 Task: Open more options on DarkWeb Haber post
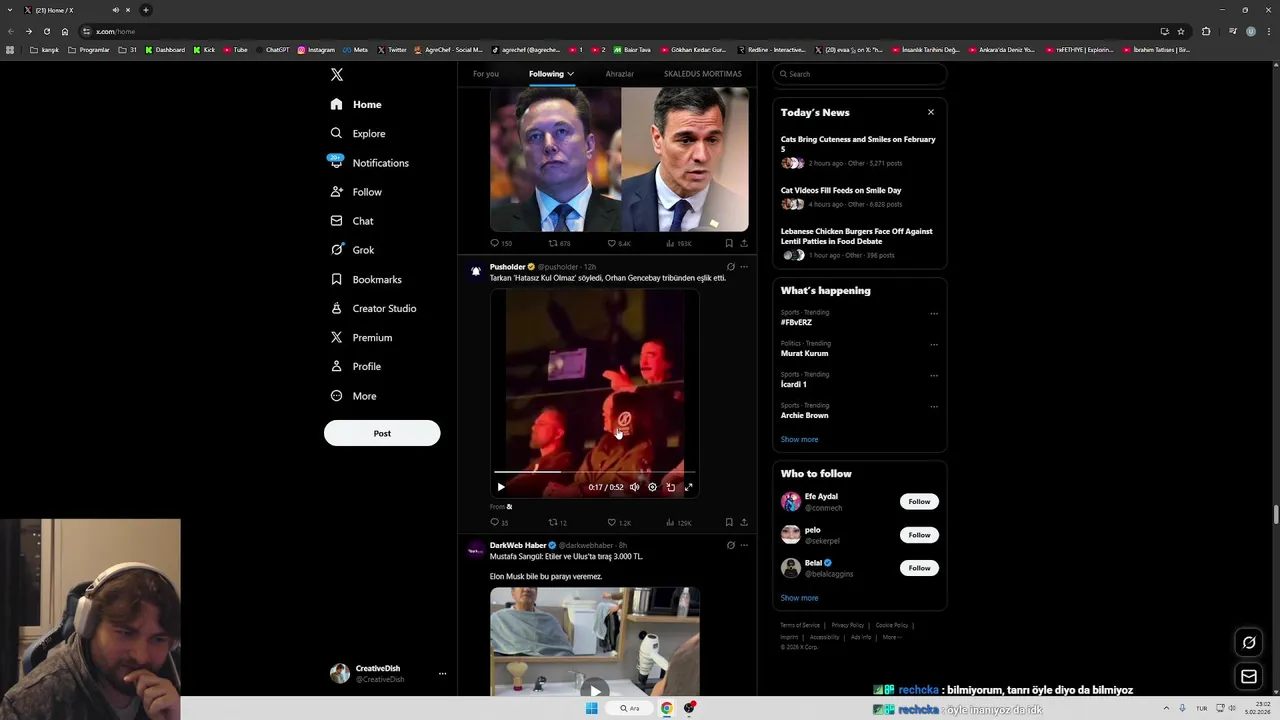tap(744, 545)
